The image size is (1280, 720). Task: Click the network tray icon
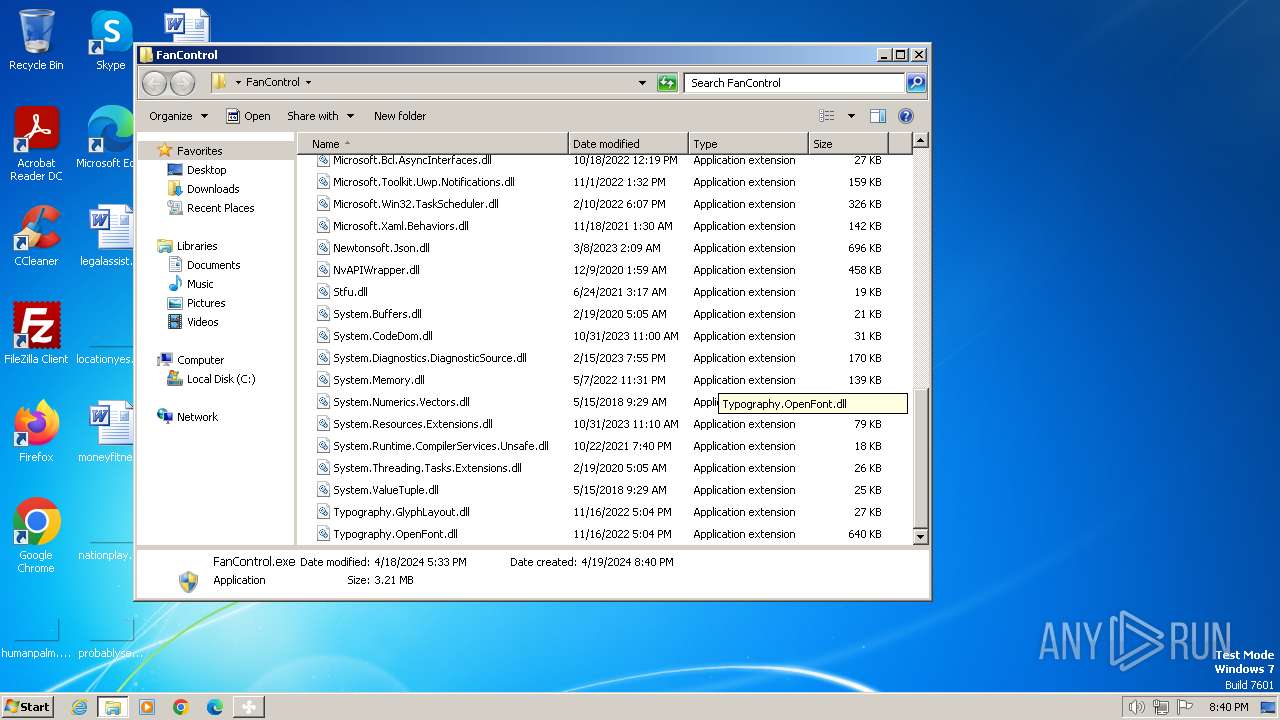pos(1161,707)
